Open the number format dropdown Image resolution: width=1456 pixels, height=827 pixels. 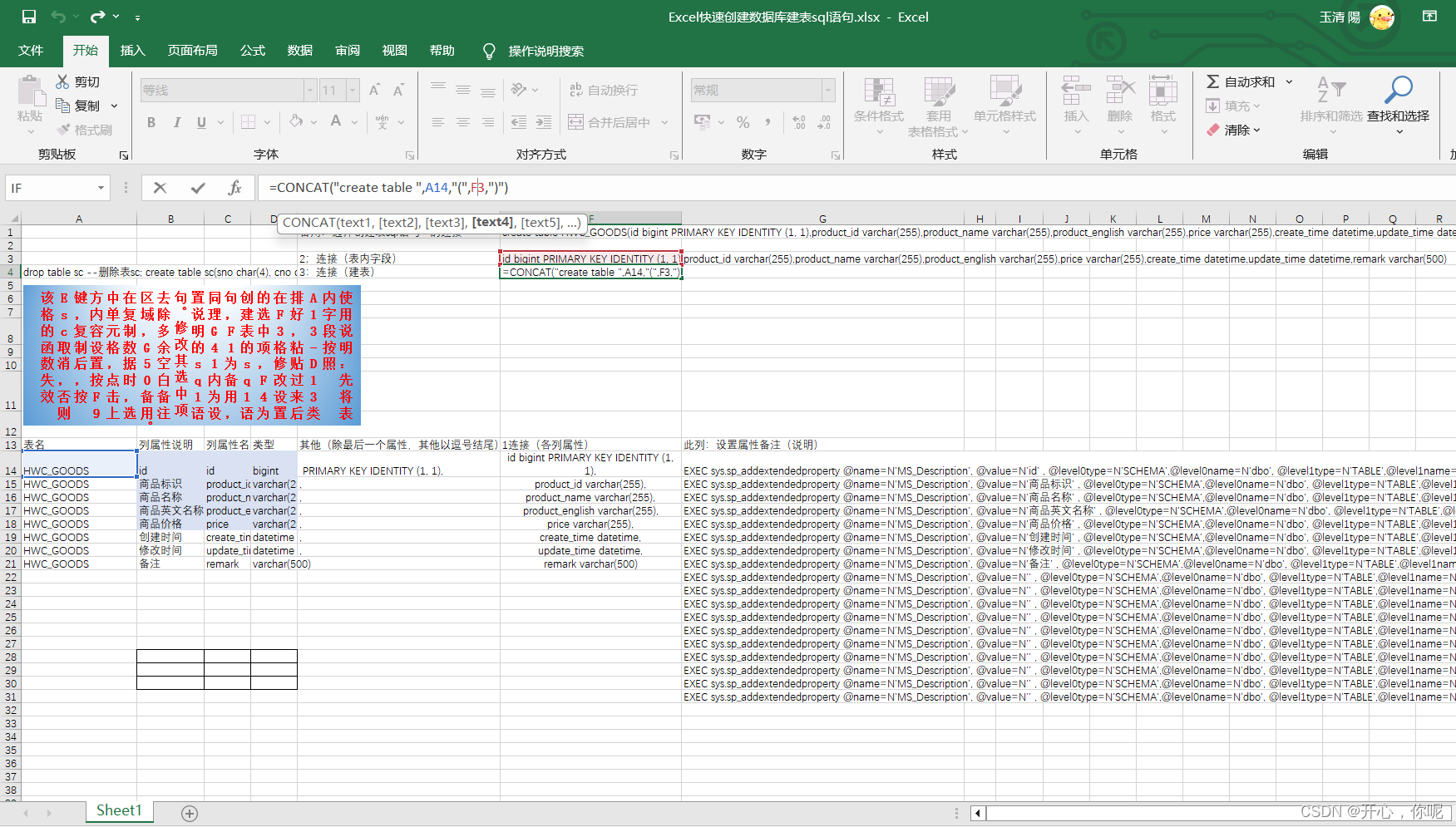[828, 90]
